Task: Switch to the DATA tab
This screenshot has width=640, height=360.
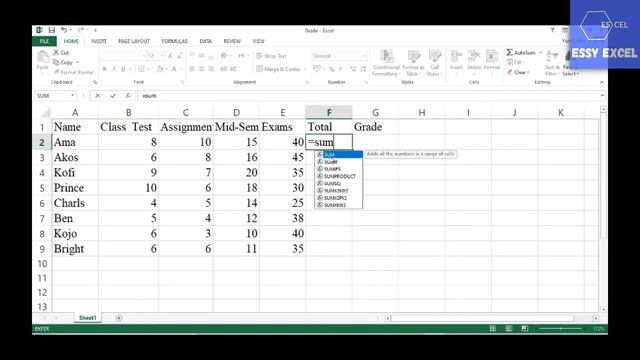Action: coord(205,41)
